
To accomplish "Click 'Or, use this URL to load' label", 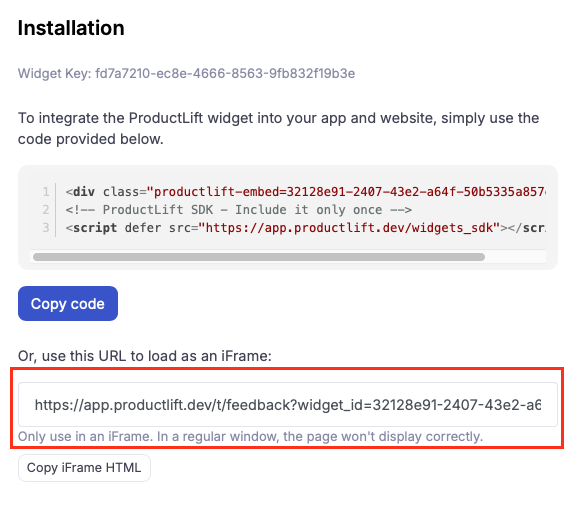I will pyautogui.click(x=145, y=356).
